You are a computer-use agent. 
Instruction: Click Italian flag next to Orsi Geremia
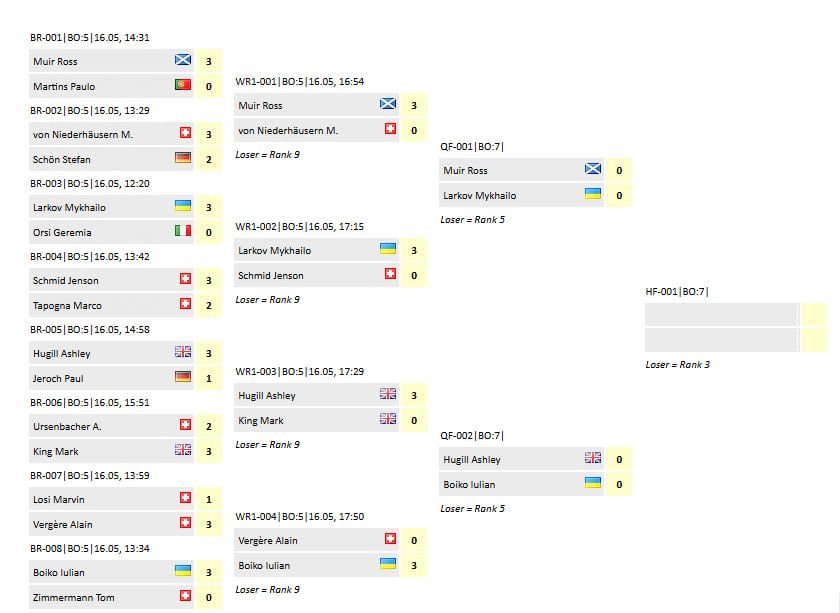tap(183, 230)
